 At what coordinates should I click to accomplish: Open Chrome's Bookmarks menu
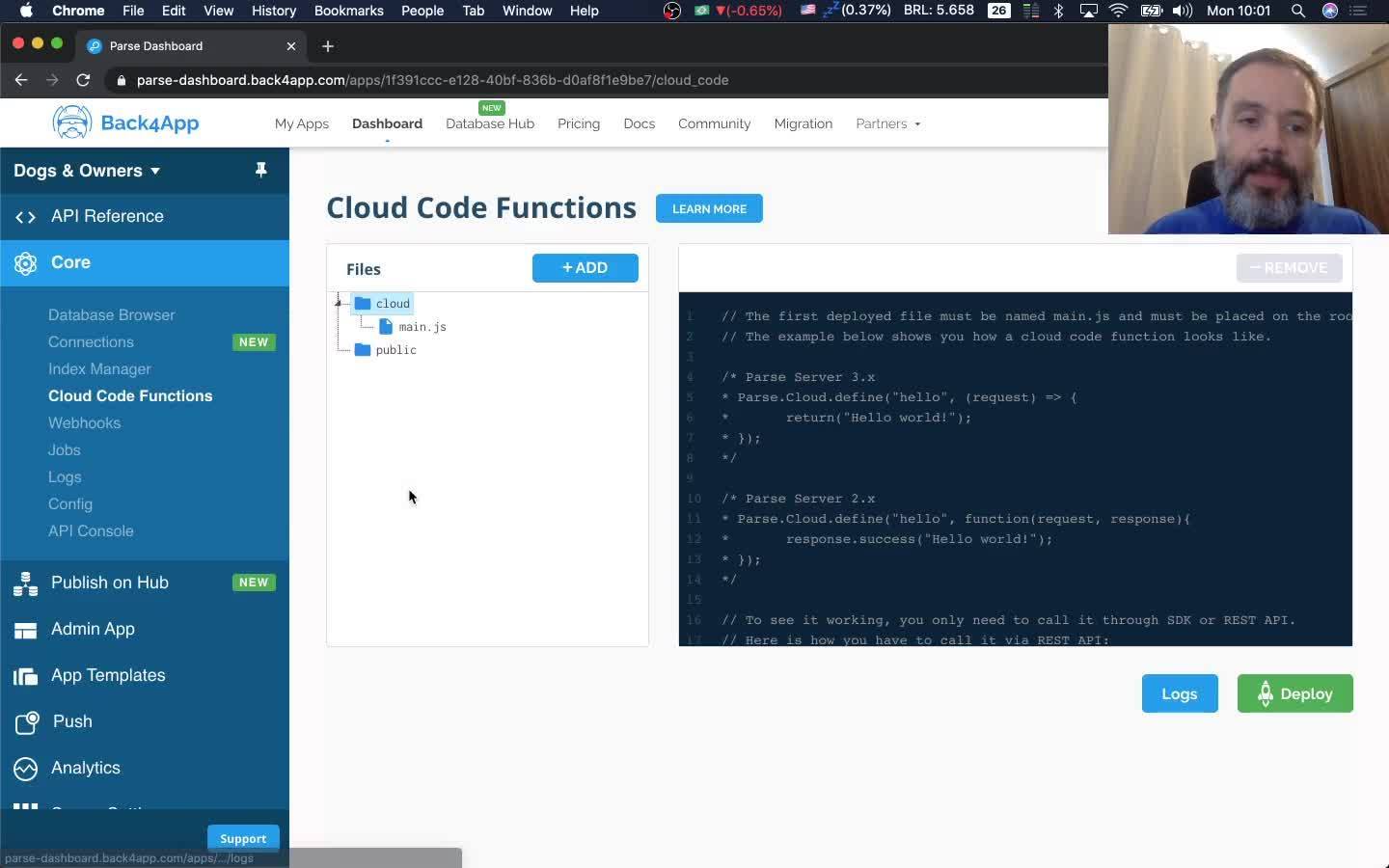(349, 11)
